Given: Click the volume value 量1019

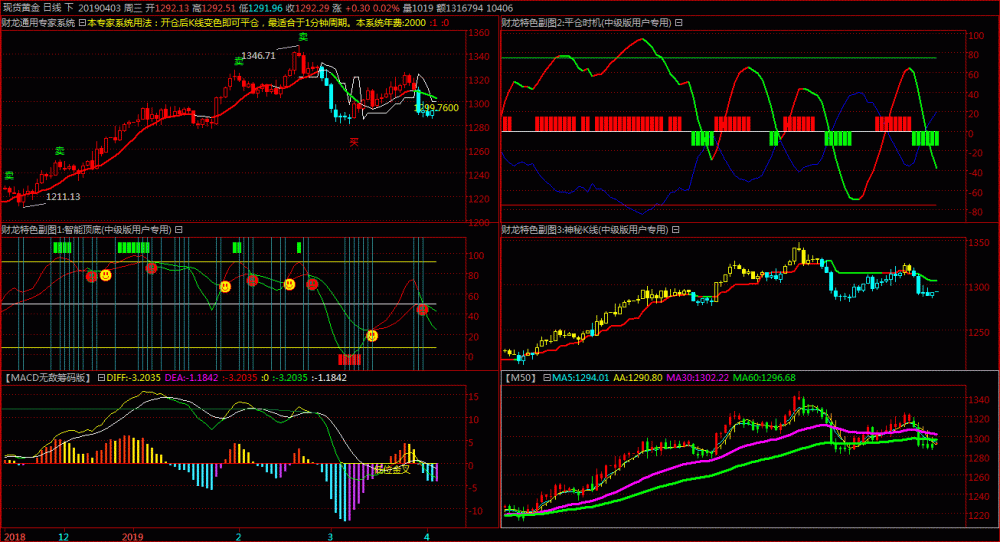Looking at the screenshot, I should (x=418, y=8).
